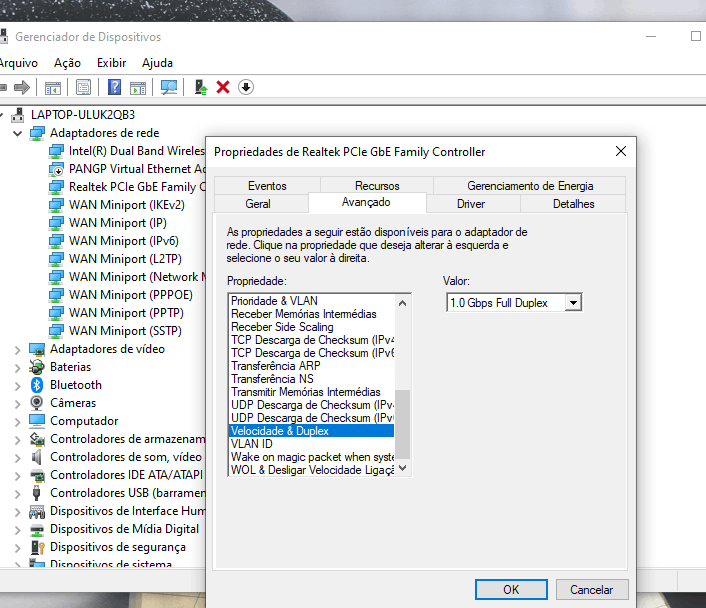Viewport: 706px width, 608px height.
Task: Expand the Dispositivos de segurança node
Action: click(x=18, y=548)
